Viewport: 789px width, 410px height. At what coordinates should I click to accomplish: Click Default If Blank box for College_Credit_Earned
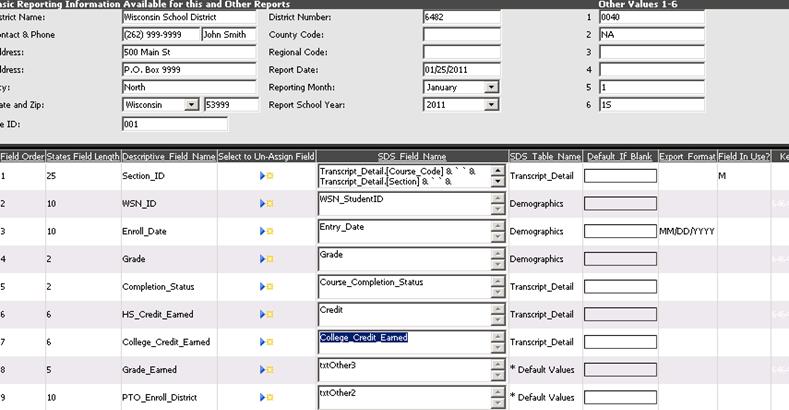[x=620, y=342]
